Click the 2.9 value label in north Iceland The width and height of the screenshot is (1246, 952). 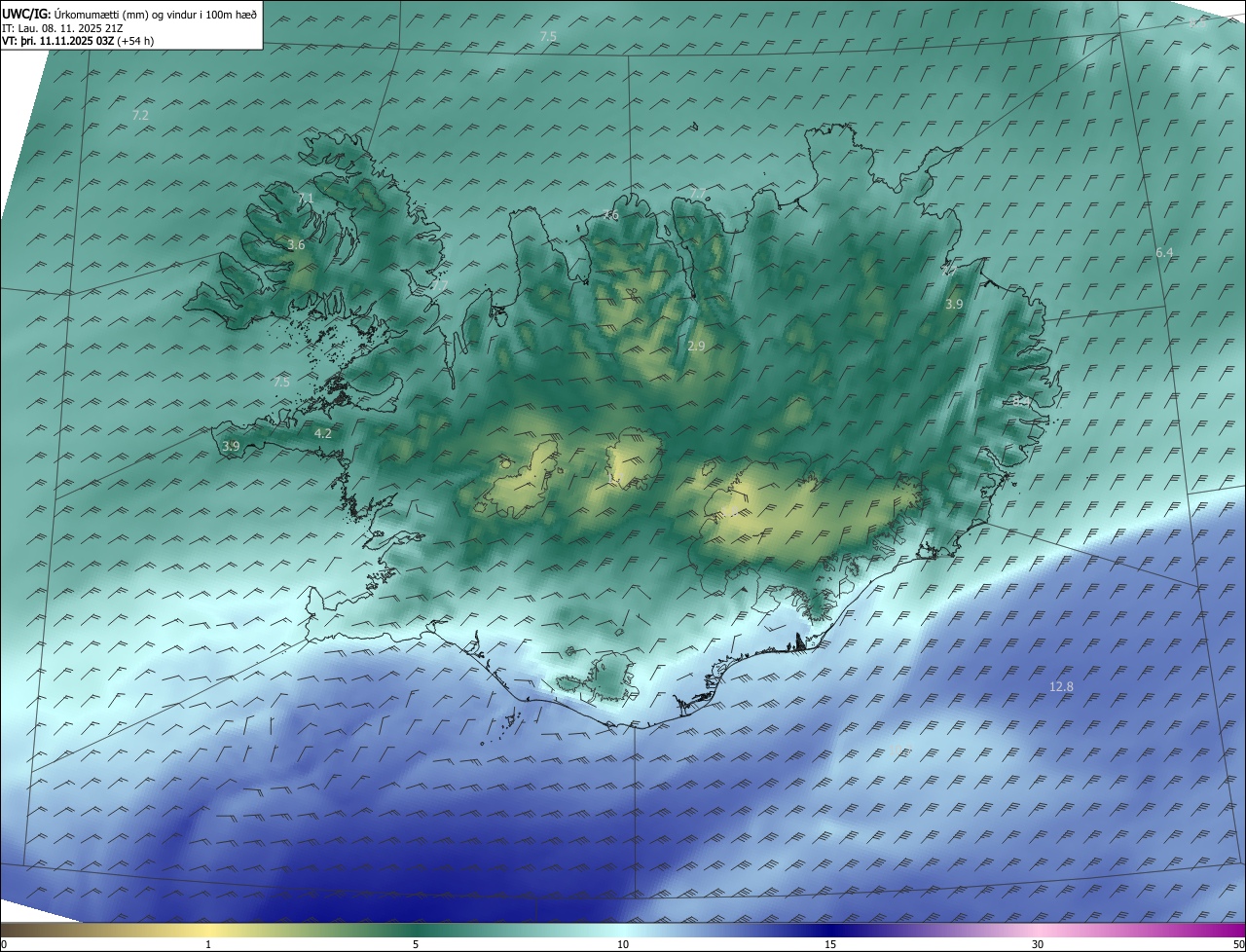(696, 346)
